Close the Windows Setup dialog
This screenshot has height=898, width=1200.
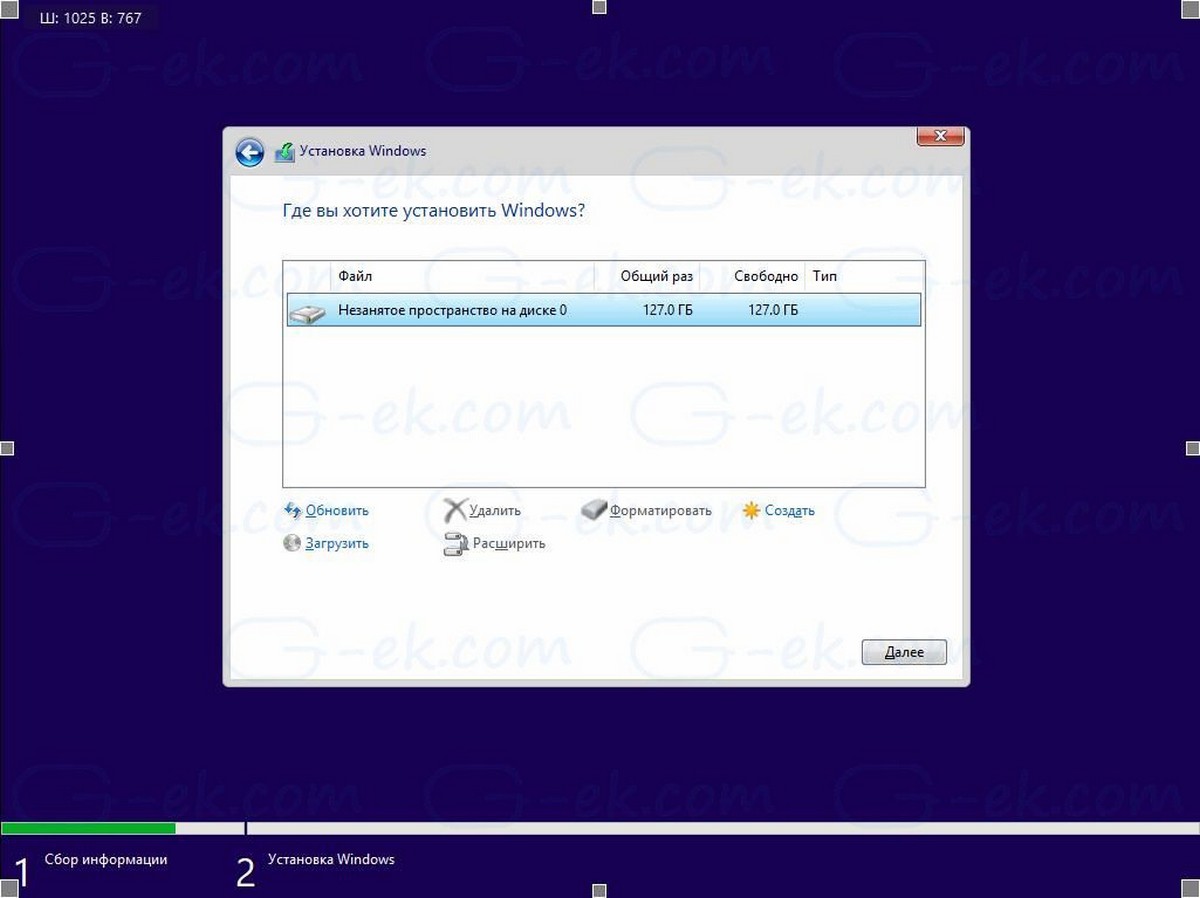coord(940,136)
